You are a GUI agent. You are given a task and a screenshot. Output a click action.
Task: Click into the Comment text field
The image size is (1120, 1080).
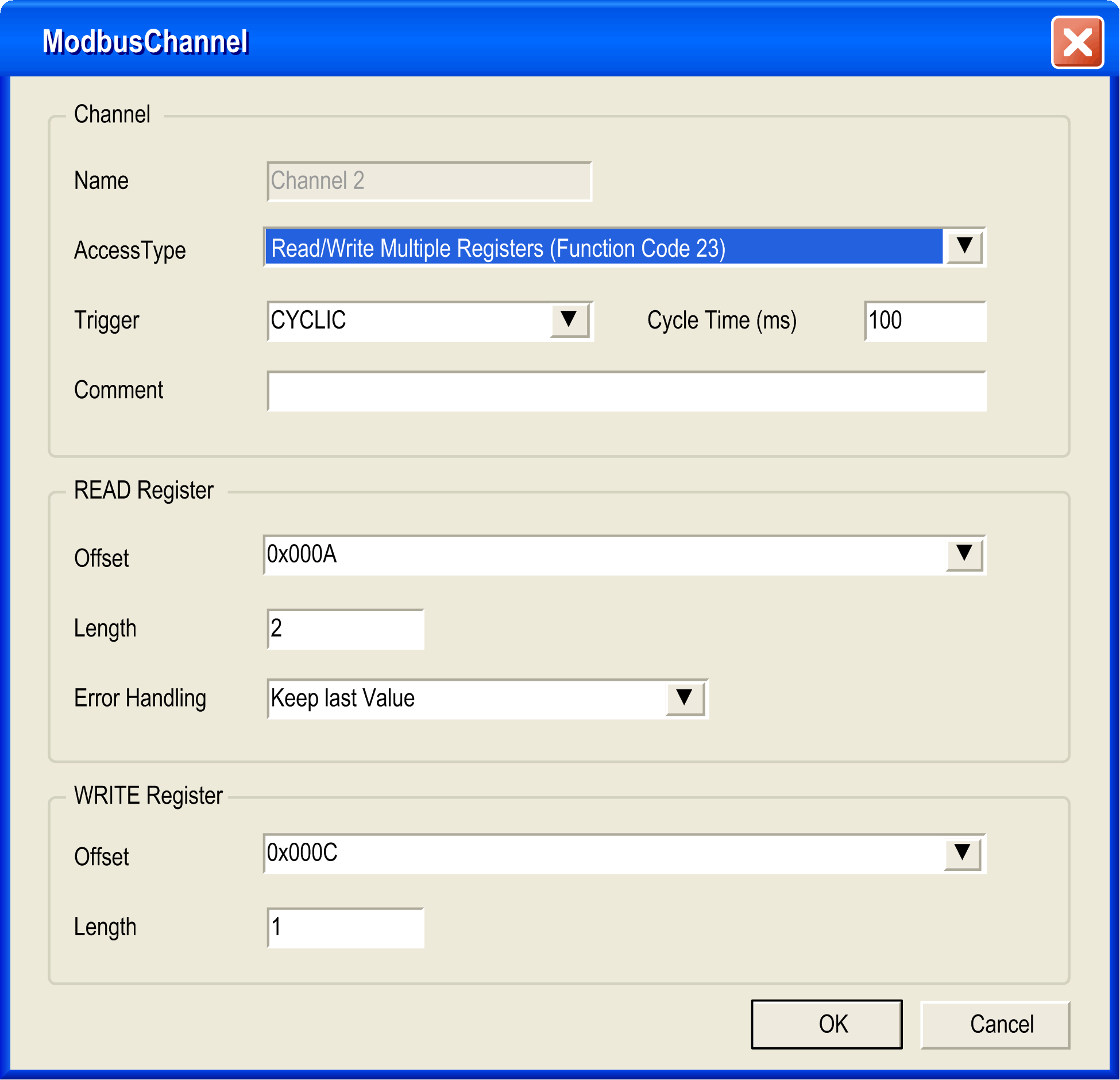point(626,391)
